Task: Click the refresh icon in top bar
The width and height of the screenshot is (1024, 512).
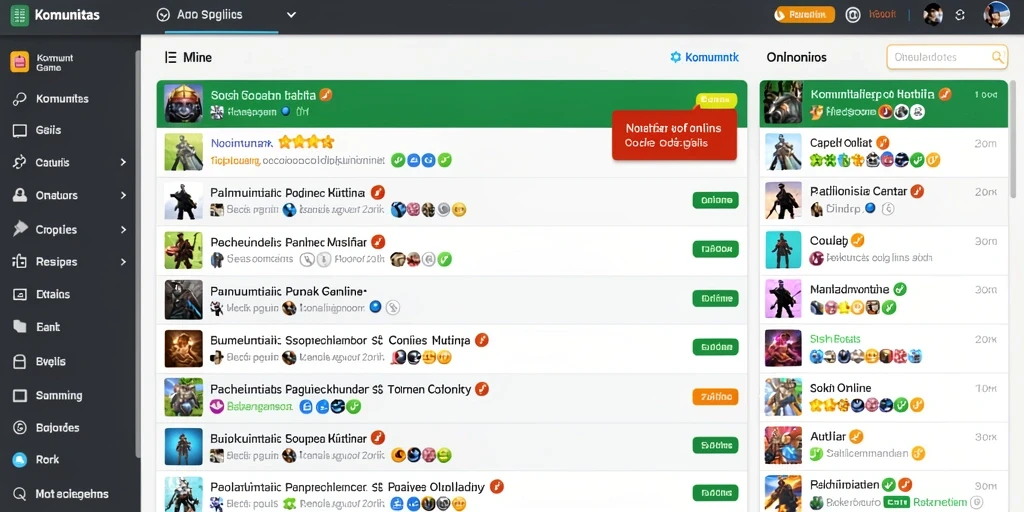Action: (x=959, y=14)
